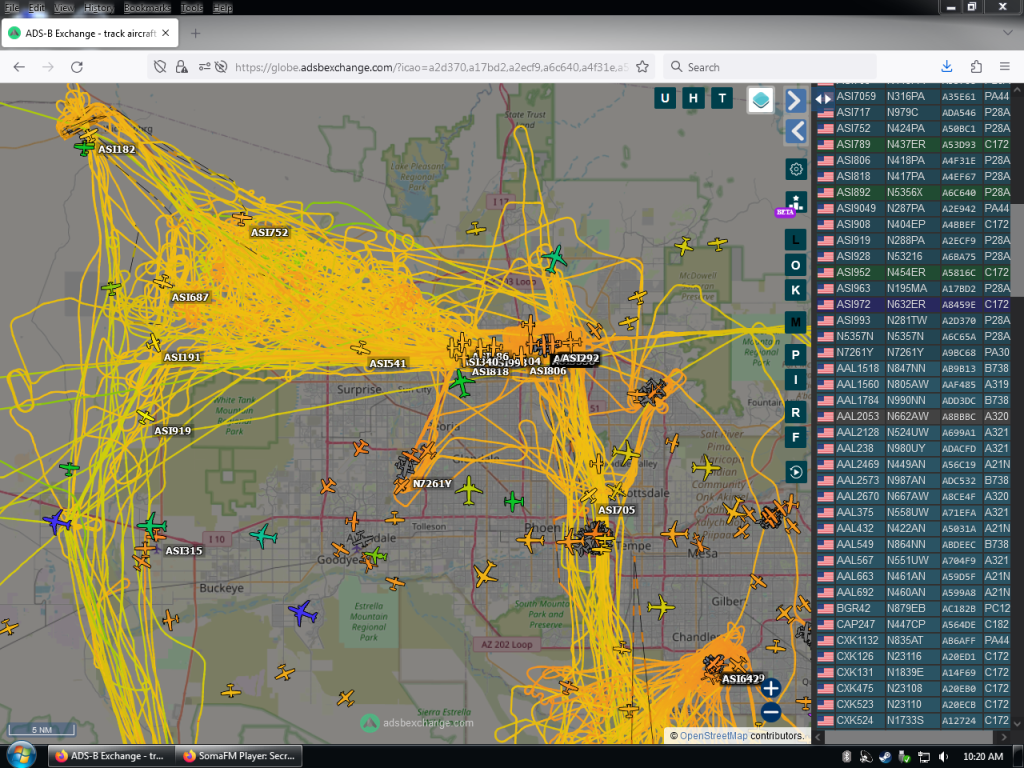Image resolution: width=1024 pixels, height=768 pixels.
Task: Open Firefox application hamburger menu
Action: pos(1005,67)
